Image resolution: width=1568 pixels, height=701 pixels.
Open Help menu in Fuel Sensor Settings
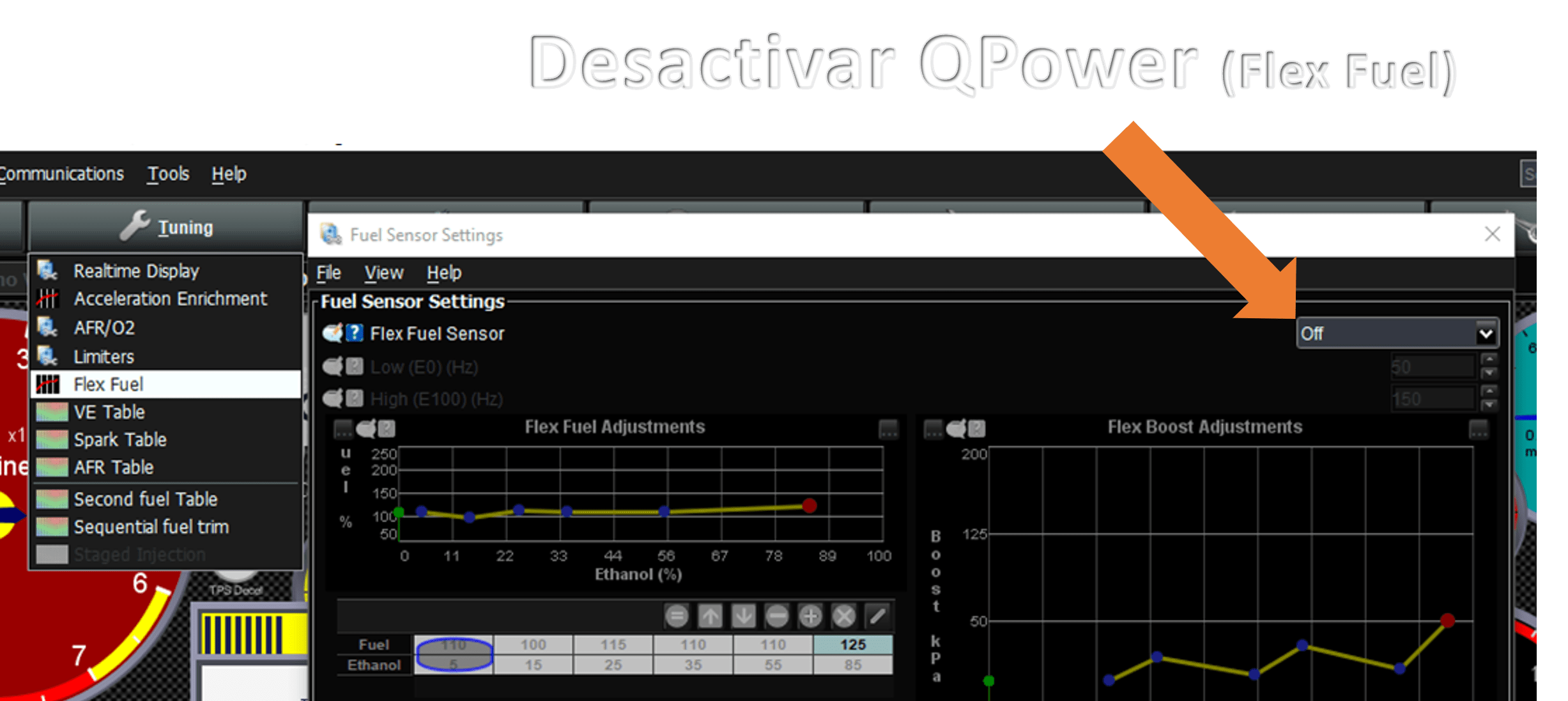[444, 273]
